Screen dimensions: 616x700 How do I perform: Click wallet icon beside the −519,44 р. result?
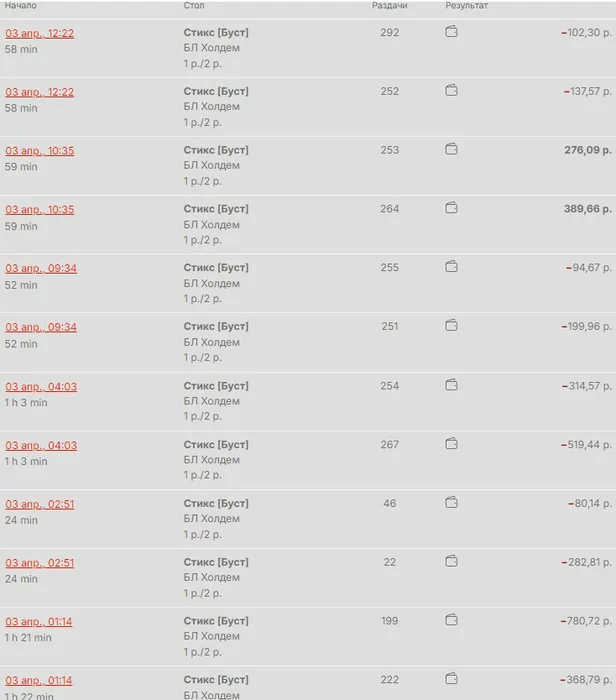click(451, 444)
